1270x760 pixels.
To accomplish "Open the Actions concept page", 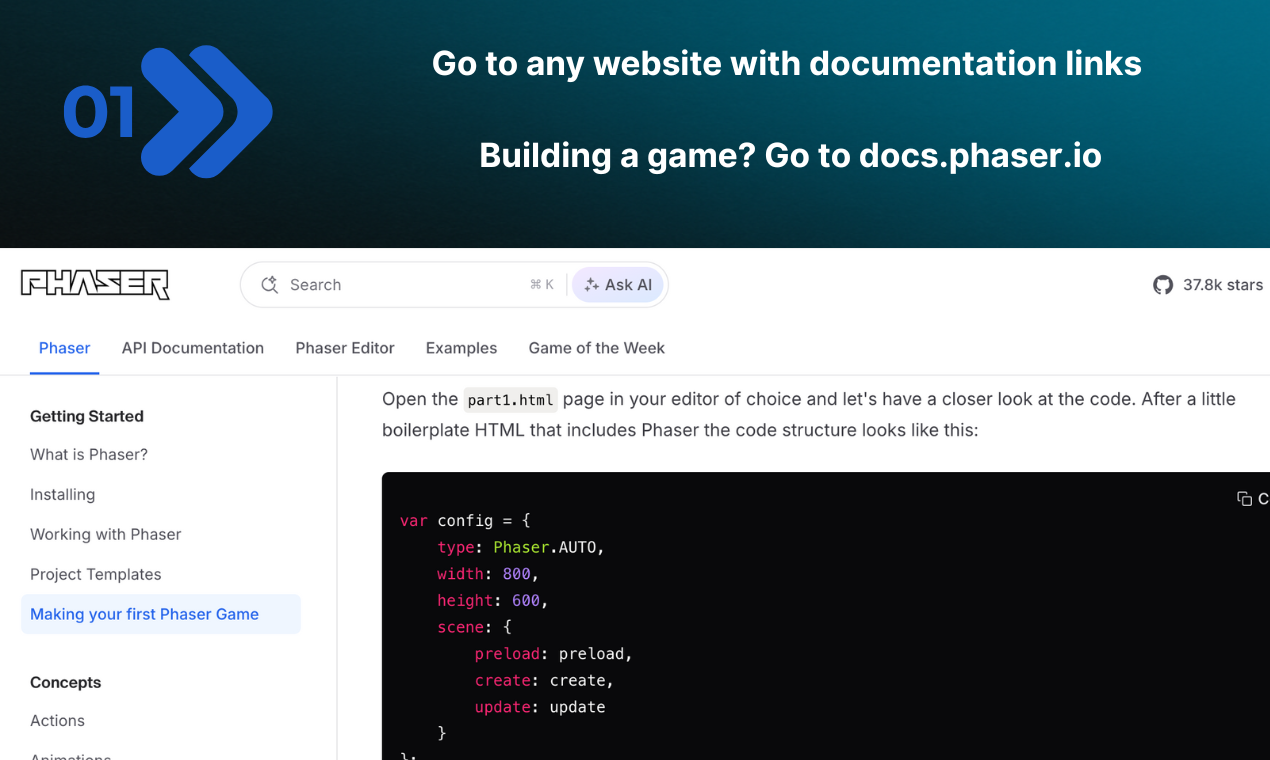I will click(58, 720).
